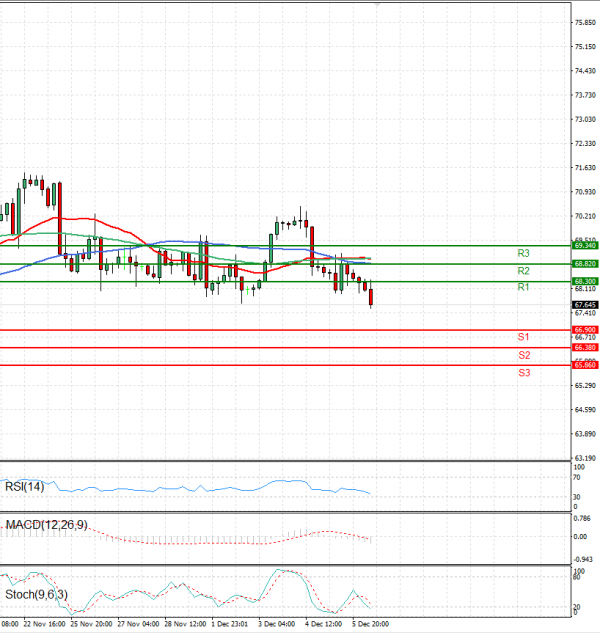Viewport: 600px width, 633px height.
Task: Select the red 66.900 price tag
Action: pos(585,329)
